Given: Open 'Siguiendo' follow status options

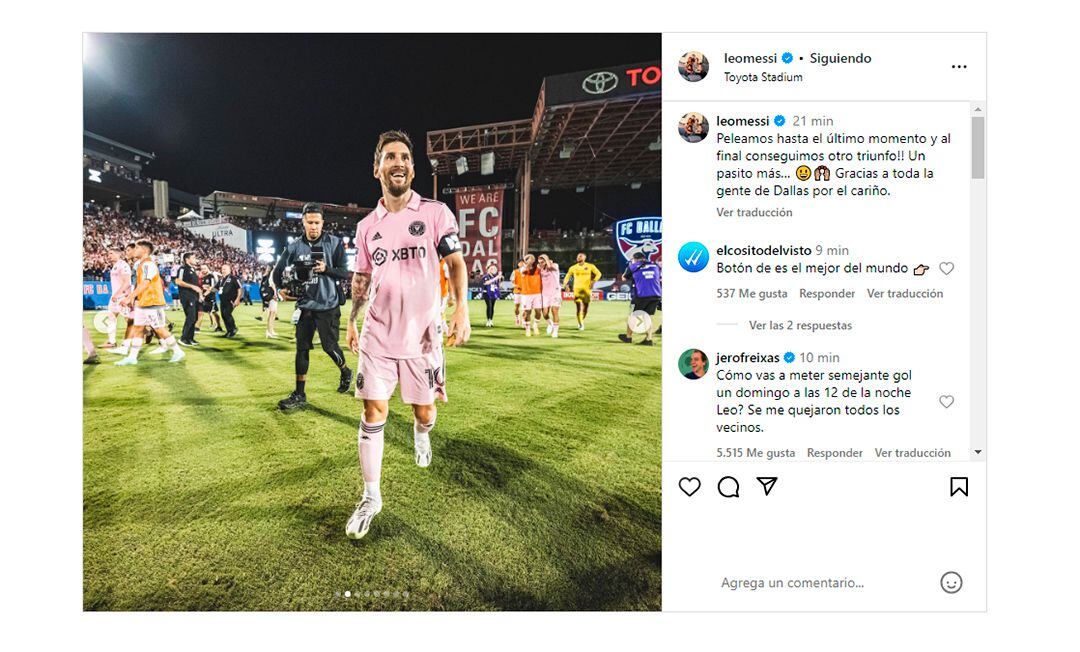Looking at the screenshot, I should (840, 58).
